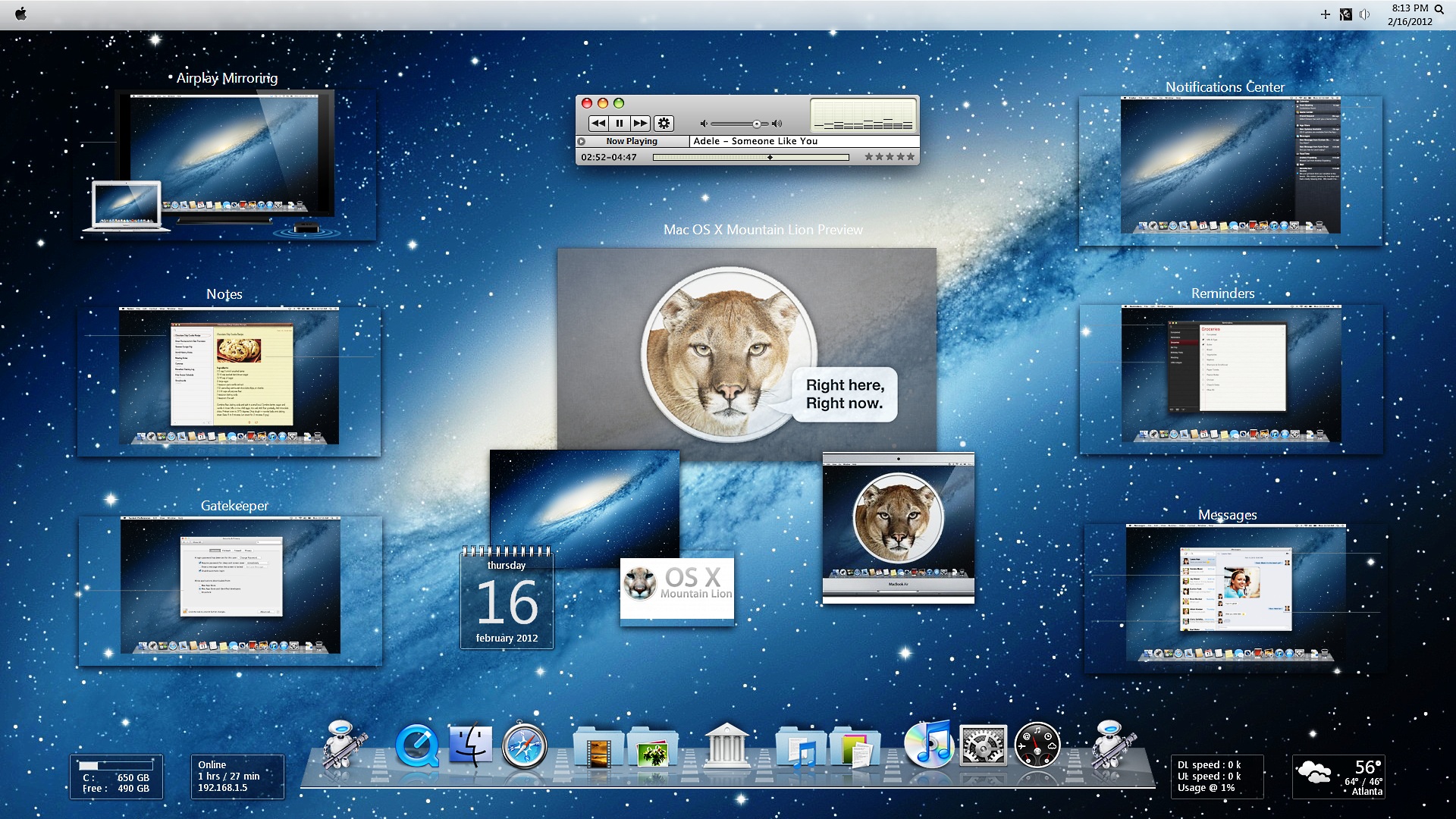Open the Notes preview thumbnail

coord(228,381)
